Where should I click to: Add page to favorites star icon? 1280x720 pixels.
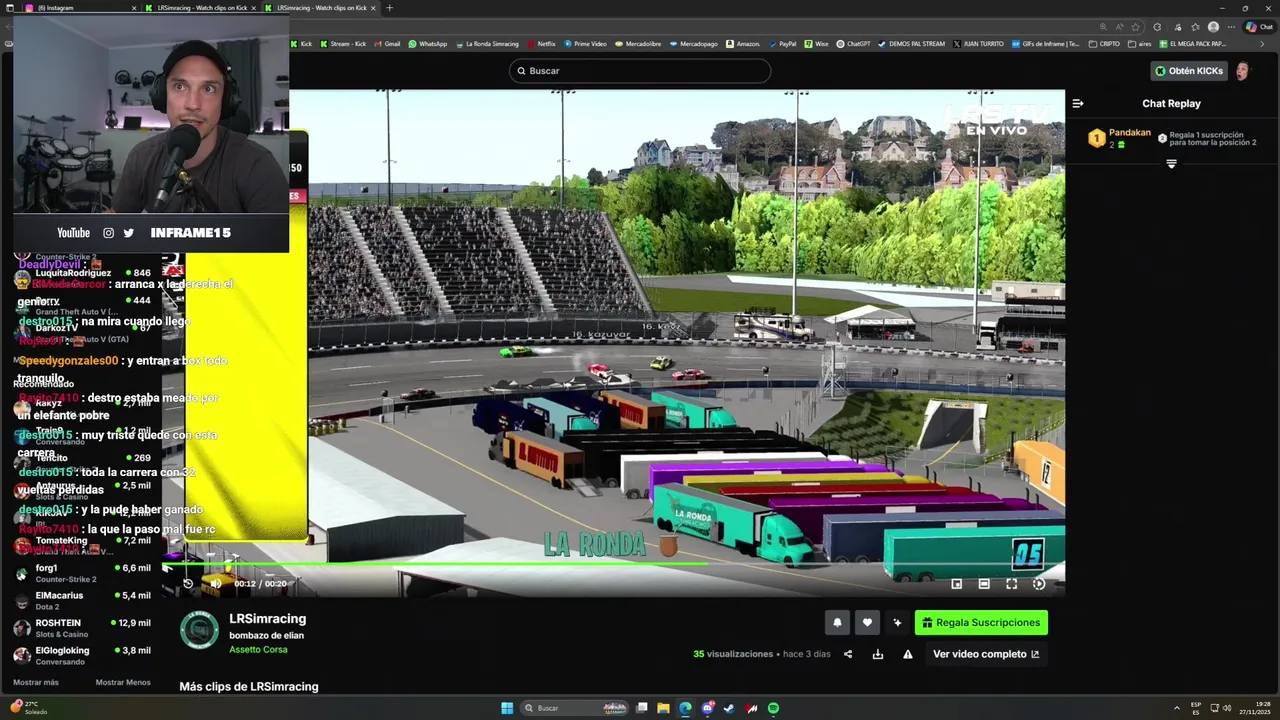(x=1135, y=27)
